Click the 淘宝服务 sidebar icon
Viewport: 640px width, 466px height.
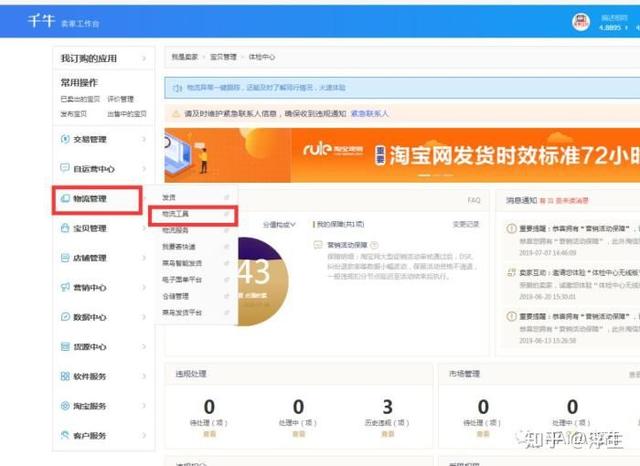coord(65,406)
